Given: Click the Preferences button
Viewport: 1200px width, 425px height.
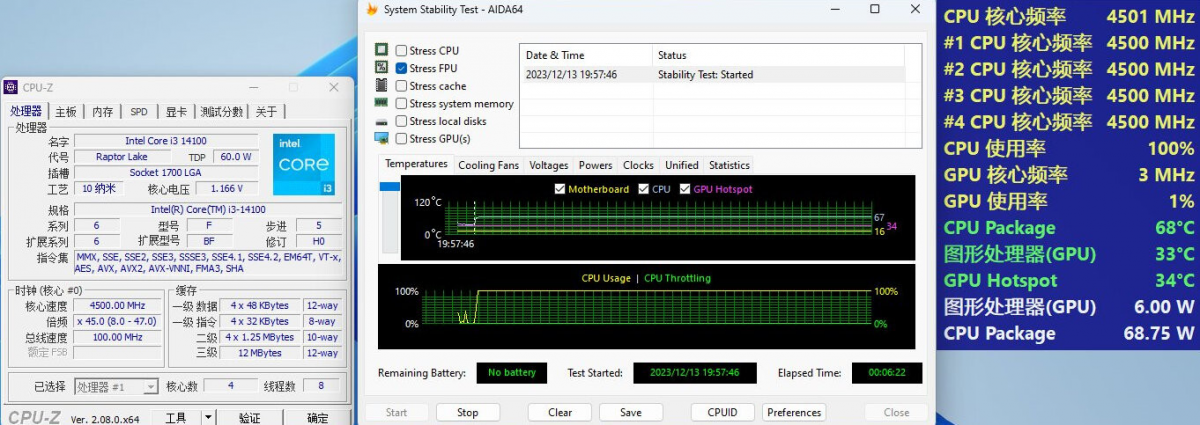Looking at the screenshot, I should [x=794, y=412].
